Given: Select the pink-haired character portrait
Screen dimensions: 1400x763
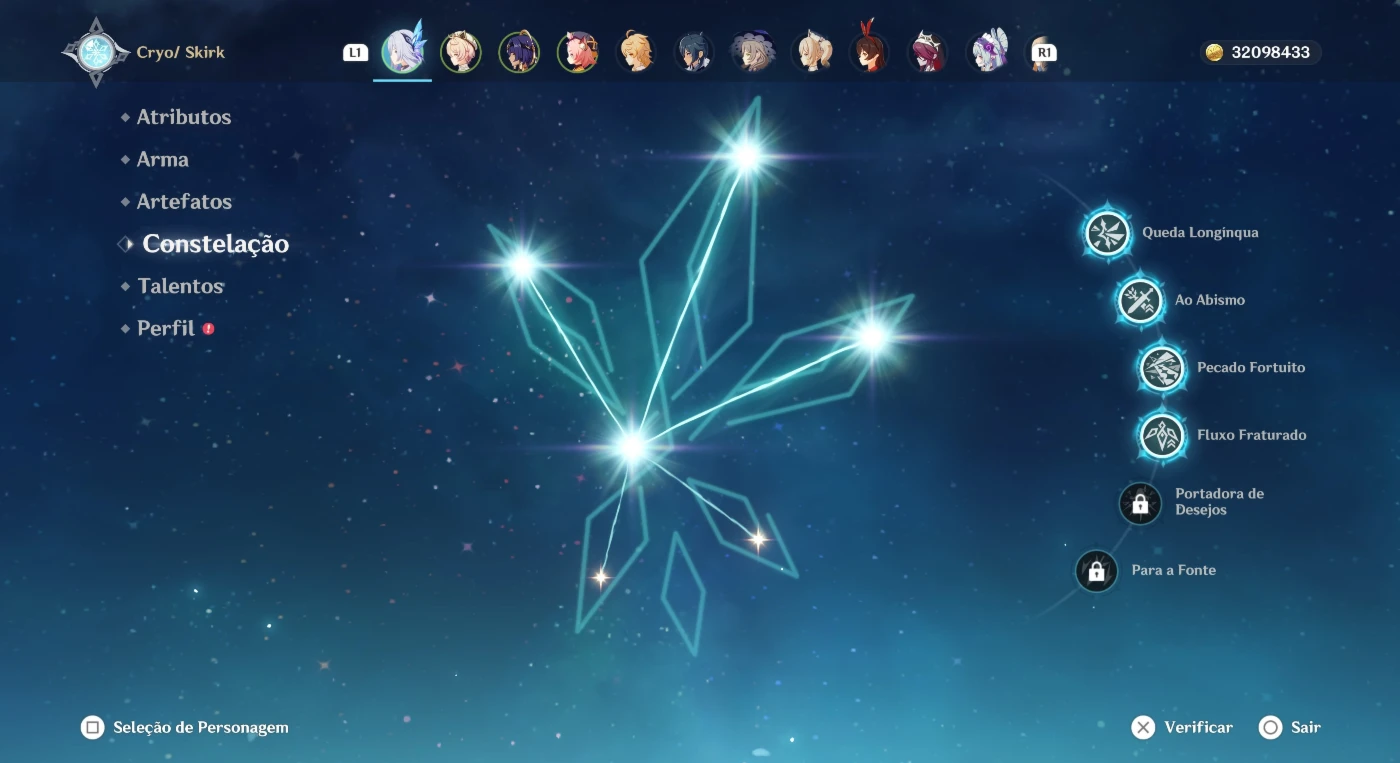Looking at the screenshot, I should tap(577, 52).
